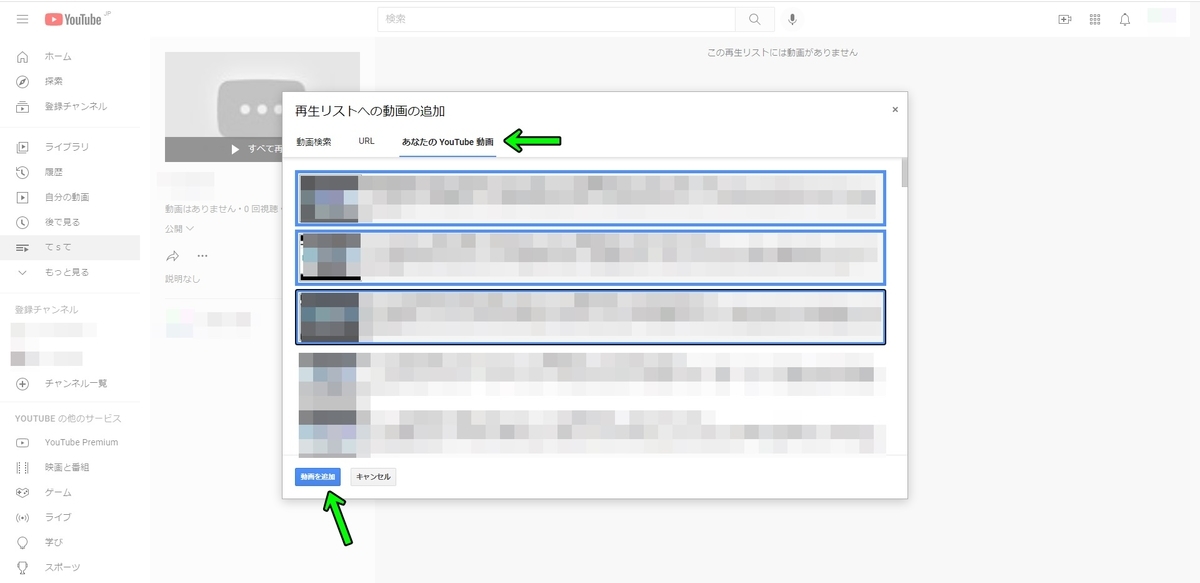1200x583 pixels.
Task: Open the playlist more-options (⋯) icon
Action: [202, 255]
